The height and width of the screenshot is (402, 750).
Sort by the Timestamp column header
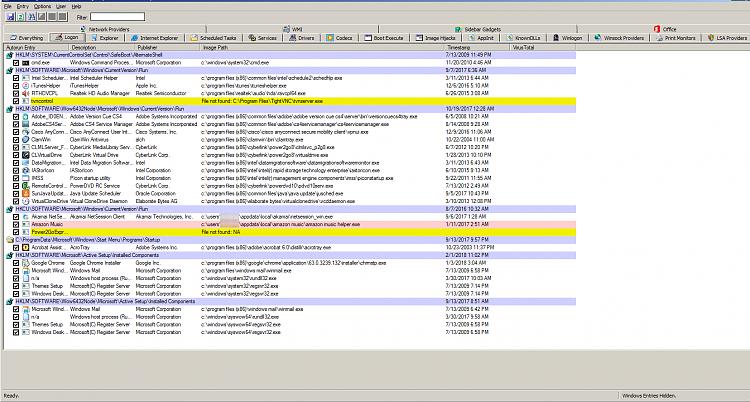tap(478, 47)
